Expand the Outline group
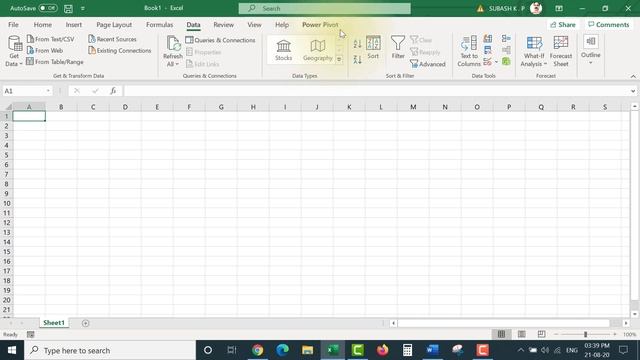 coord(591,50)
